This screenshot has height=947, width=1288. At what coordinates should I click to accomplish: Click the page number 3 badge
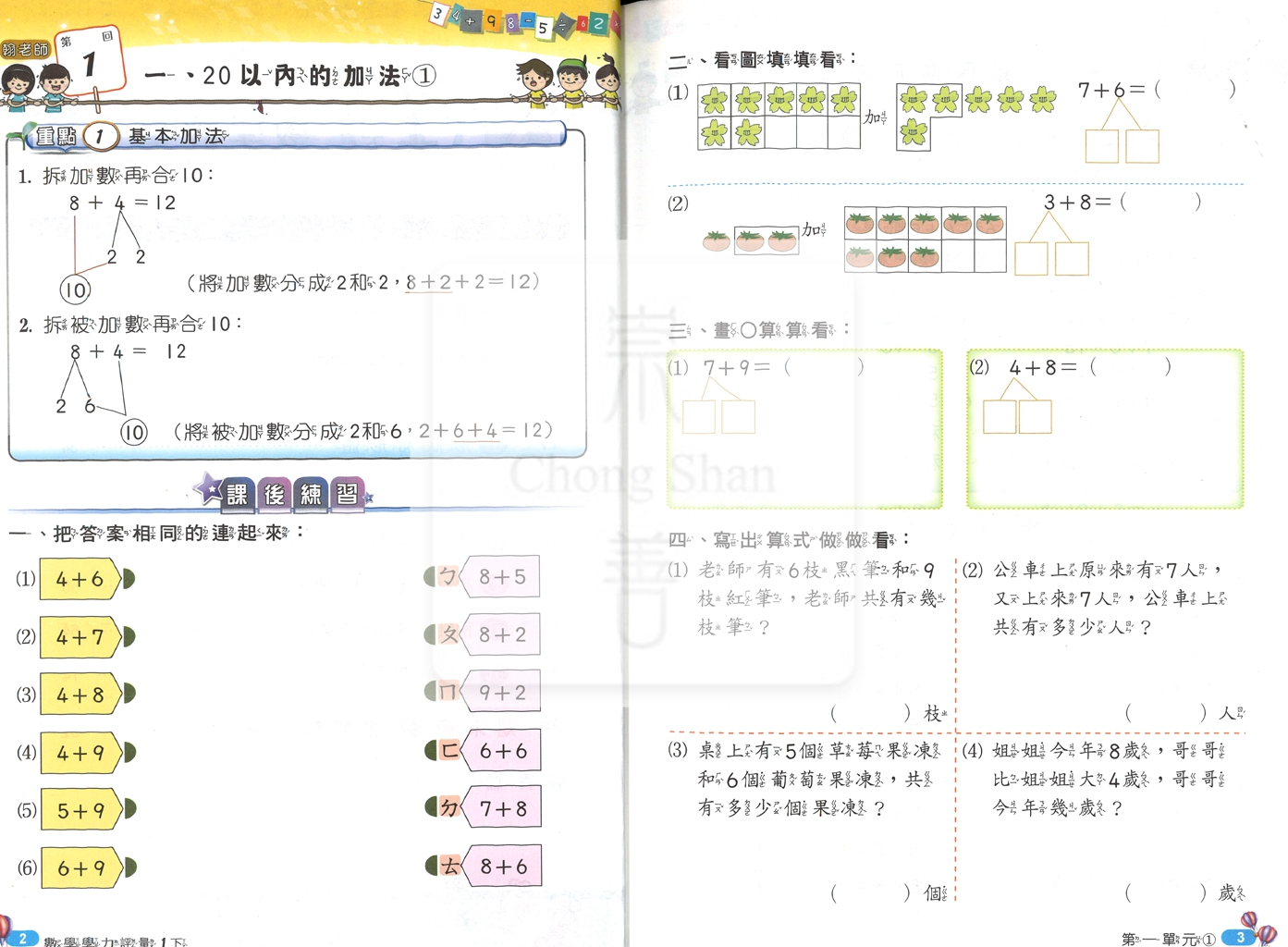tap(1240, 938)
